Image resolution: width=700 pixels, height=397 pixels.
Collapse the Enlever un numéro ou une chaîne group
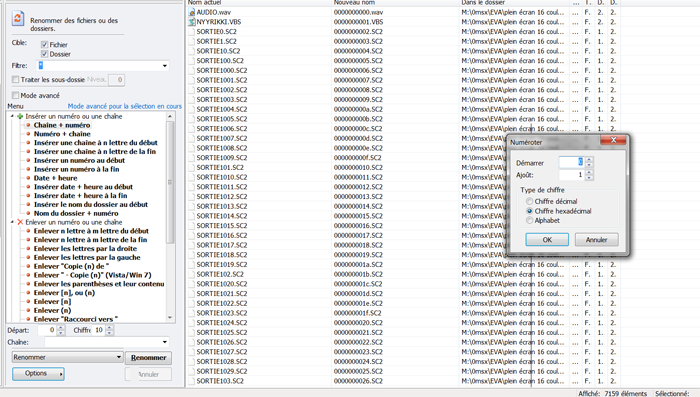click(x=12, y=222)
